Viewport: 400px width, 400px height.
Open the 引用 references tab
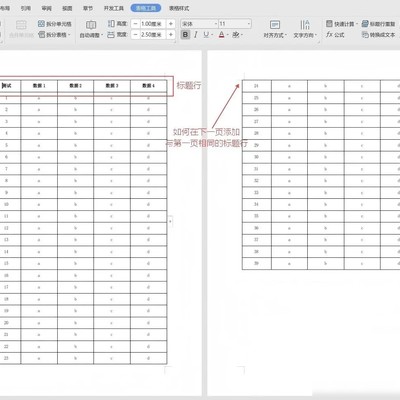click(x=26, y=8)
